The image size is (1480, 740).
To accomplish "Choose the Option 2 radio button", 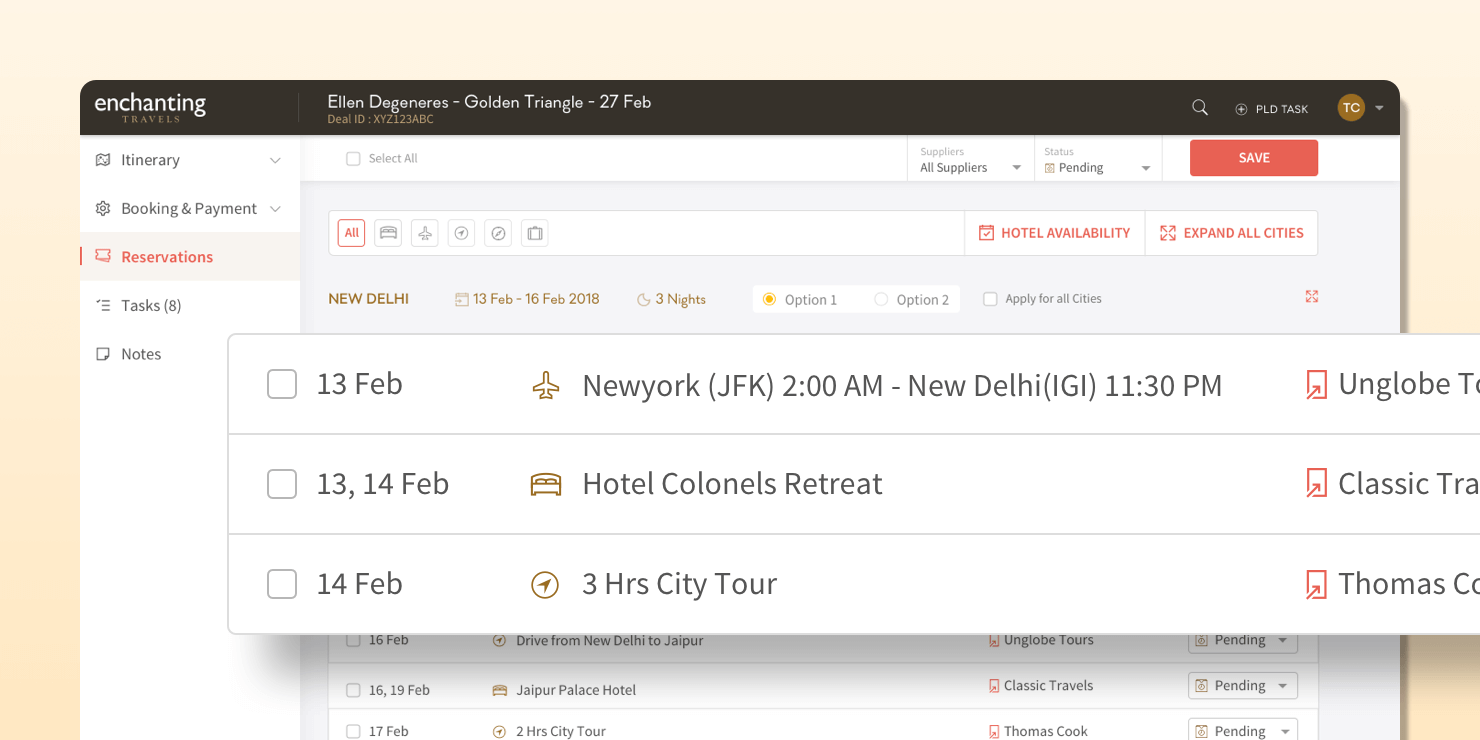I will click(x=881, y=299).
